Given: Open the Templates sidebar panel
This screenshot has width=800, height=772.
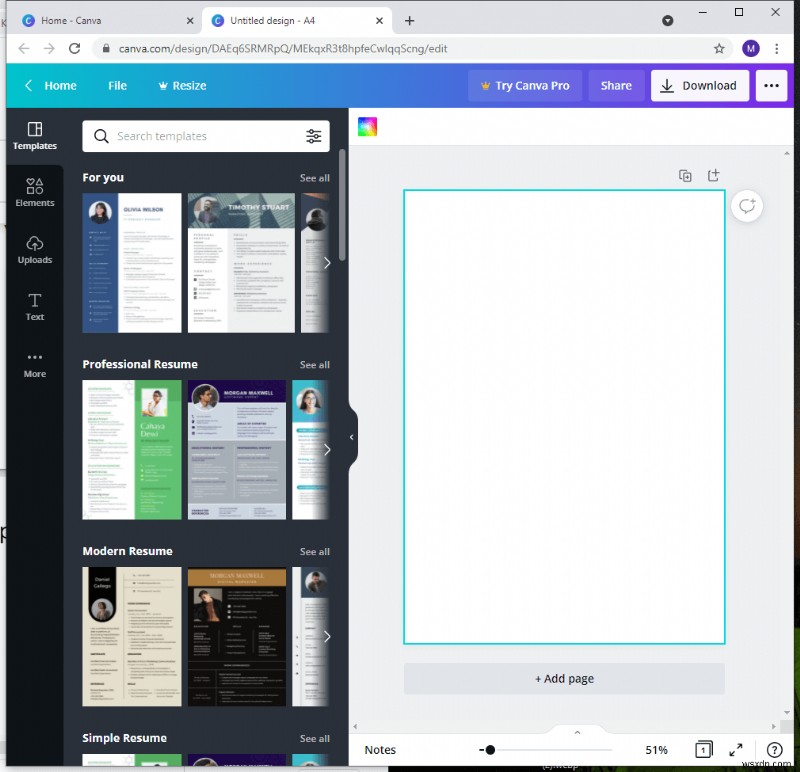Looking at the screenshot, I should [35, 136].
